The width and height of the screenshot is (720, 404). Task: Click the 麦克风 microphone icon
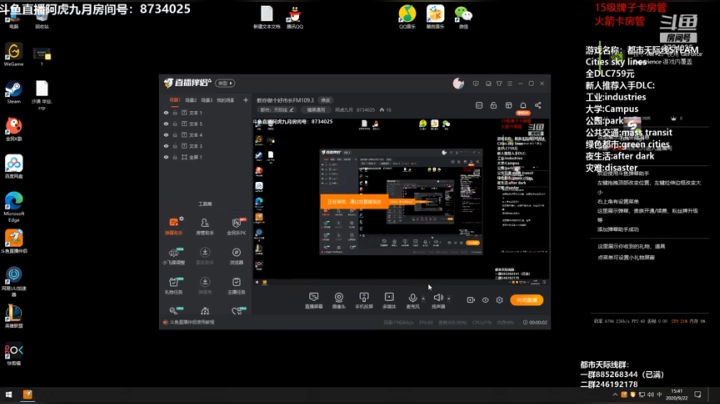click(x=412, y=300)
